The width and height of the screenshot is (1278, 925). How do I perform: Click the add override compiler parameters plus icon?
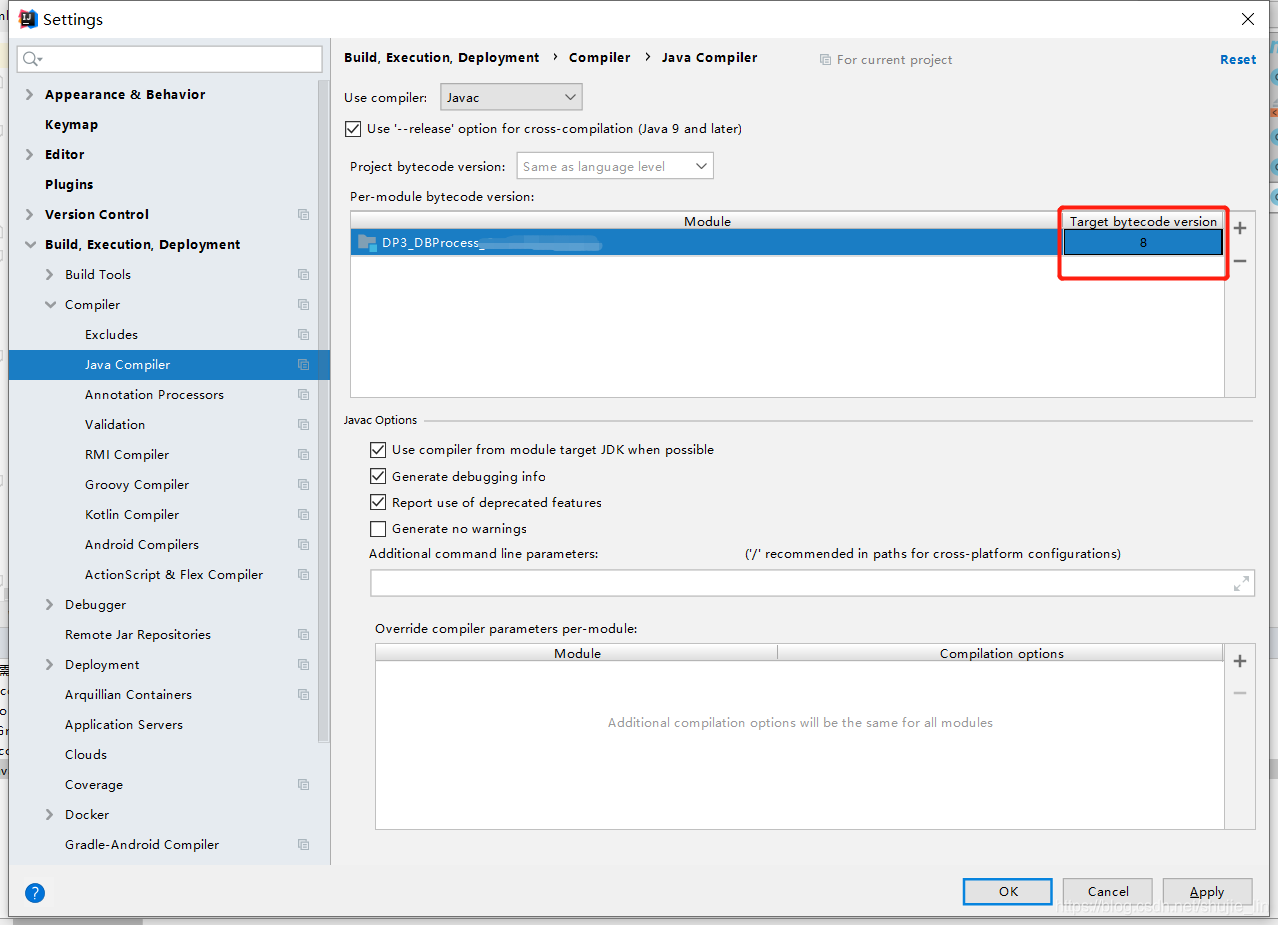pos(1240,661)
